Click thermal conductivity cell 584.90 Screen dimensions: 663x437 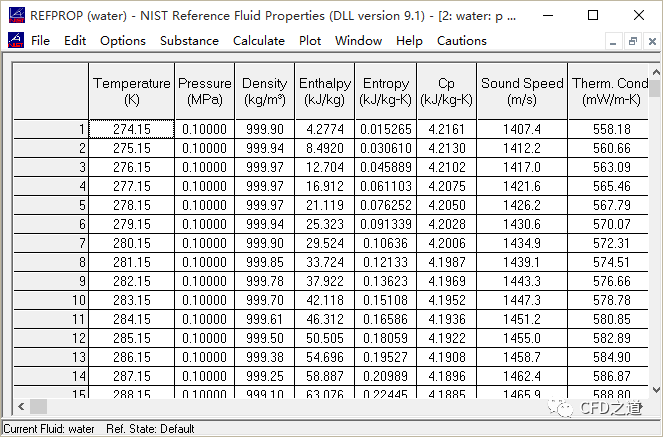pos(608,357)
